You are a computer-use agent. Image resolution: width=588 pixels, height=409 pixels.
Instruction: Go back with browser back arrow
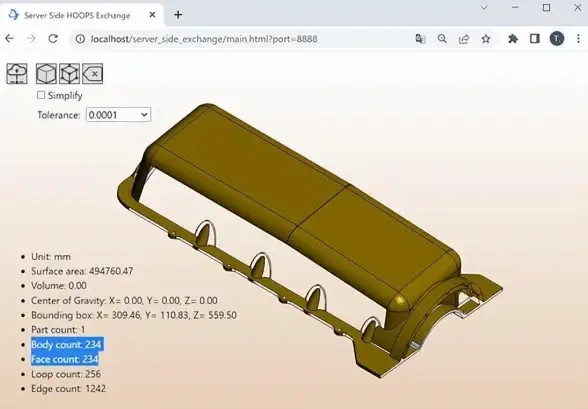(10, 39)
